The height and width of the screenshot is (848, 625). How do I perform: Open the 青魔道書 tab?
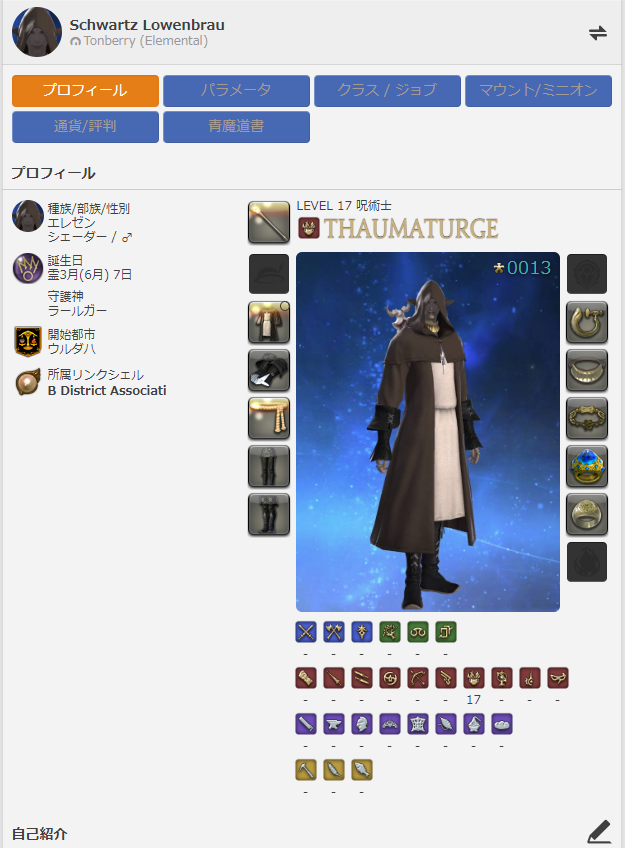[236, 127]
